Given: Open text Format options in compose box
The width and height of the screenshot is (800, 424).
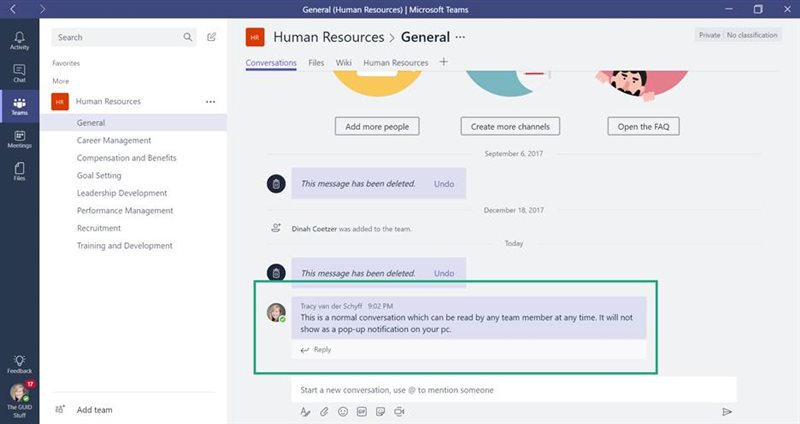Looking at the screenshot, I should coord(305,411).
